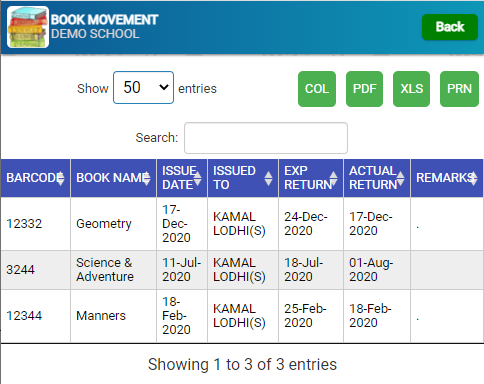Select the Science & Adventure row
The image size is (484, 384).
coord(242,270)
